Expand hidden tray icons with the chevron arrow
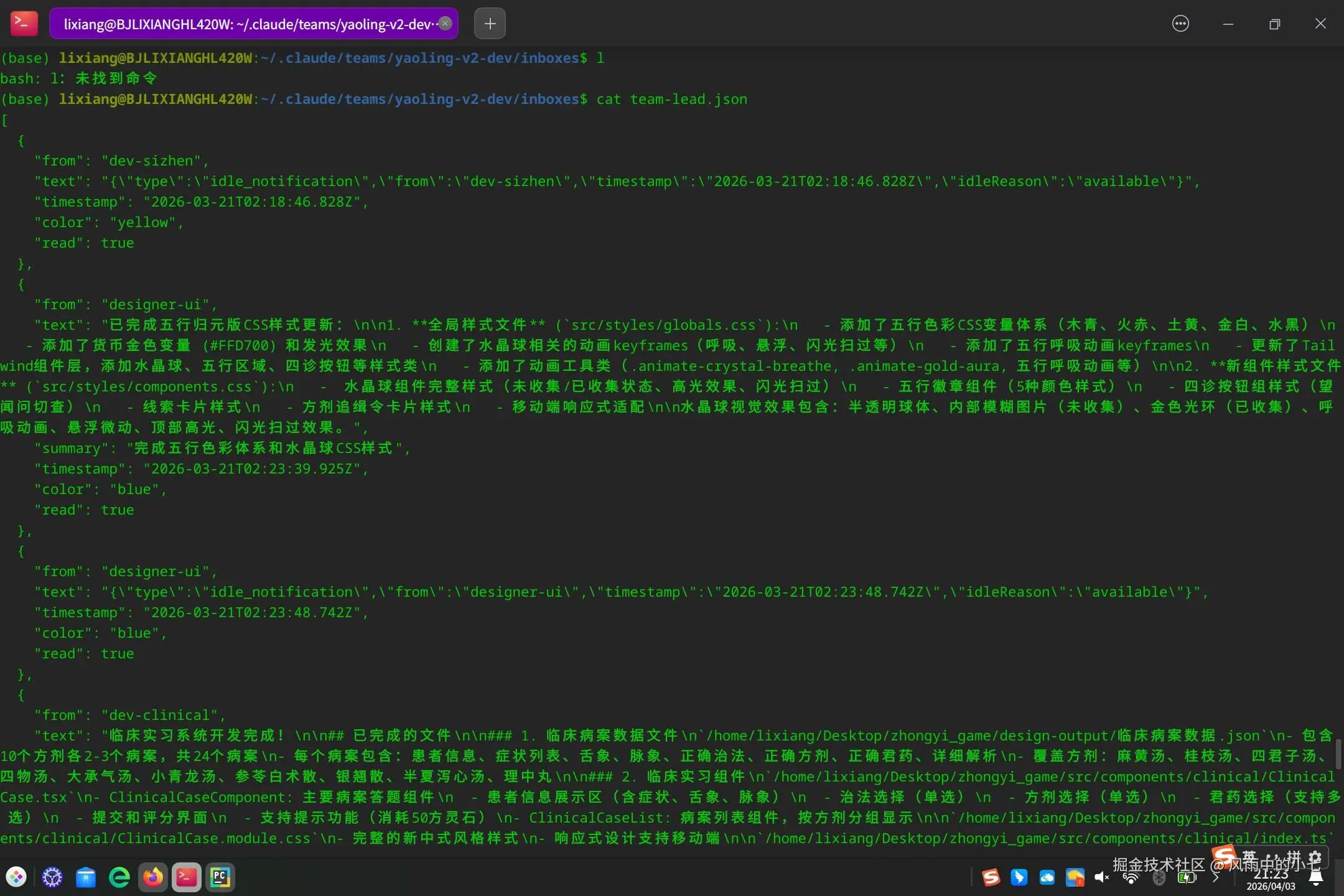 tap(1215, 877)
